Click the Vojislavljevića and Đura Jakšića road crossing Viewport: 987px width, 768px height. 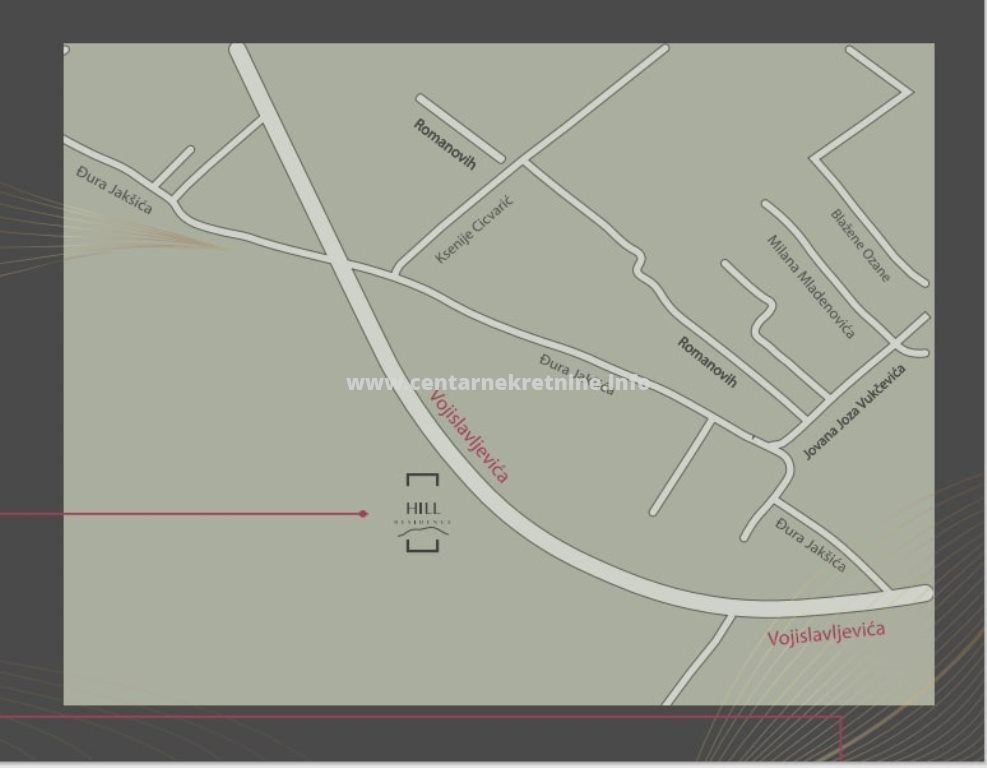(340, 262)
